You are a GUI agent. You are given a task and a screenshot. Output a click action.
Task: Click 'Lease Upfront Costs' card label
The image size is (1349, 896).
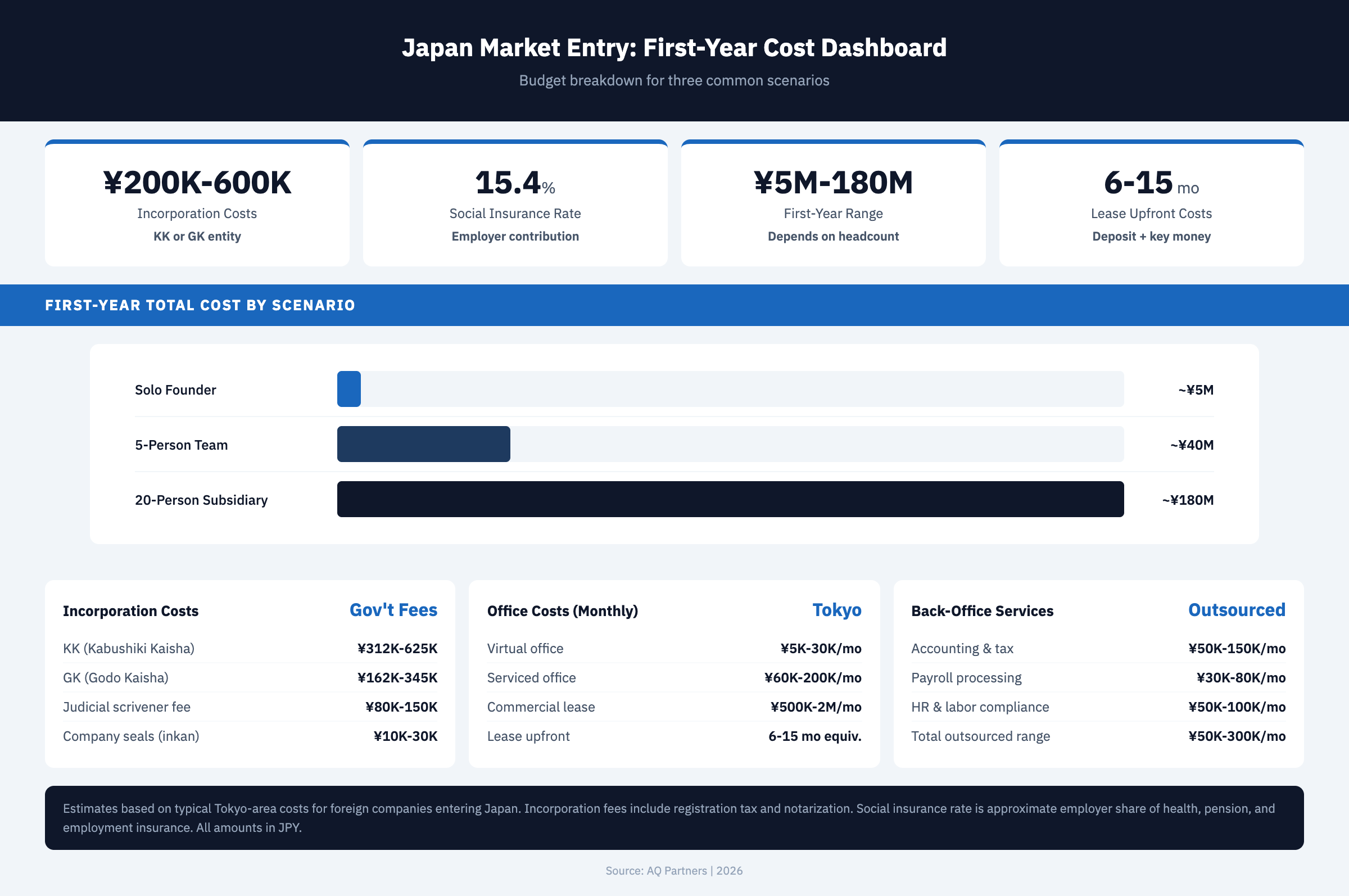click(1151, 213)
